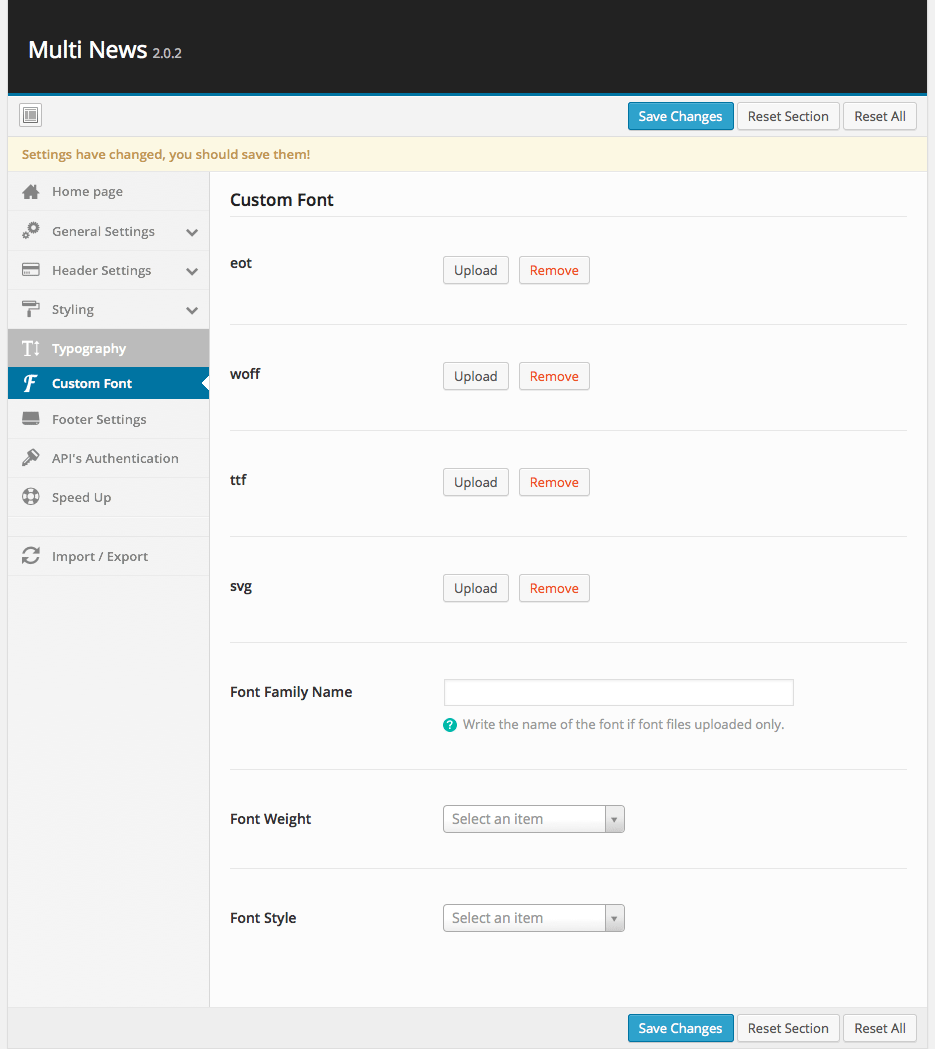Screen dimensions: 935x1049
Task: Click the paint roller Styling icon
Action: coord(31,309)
